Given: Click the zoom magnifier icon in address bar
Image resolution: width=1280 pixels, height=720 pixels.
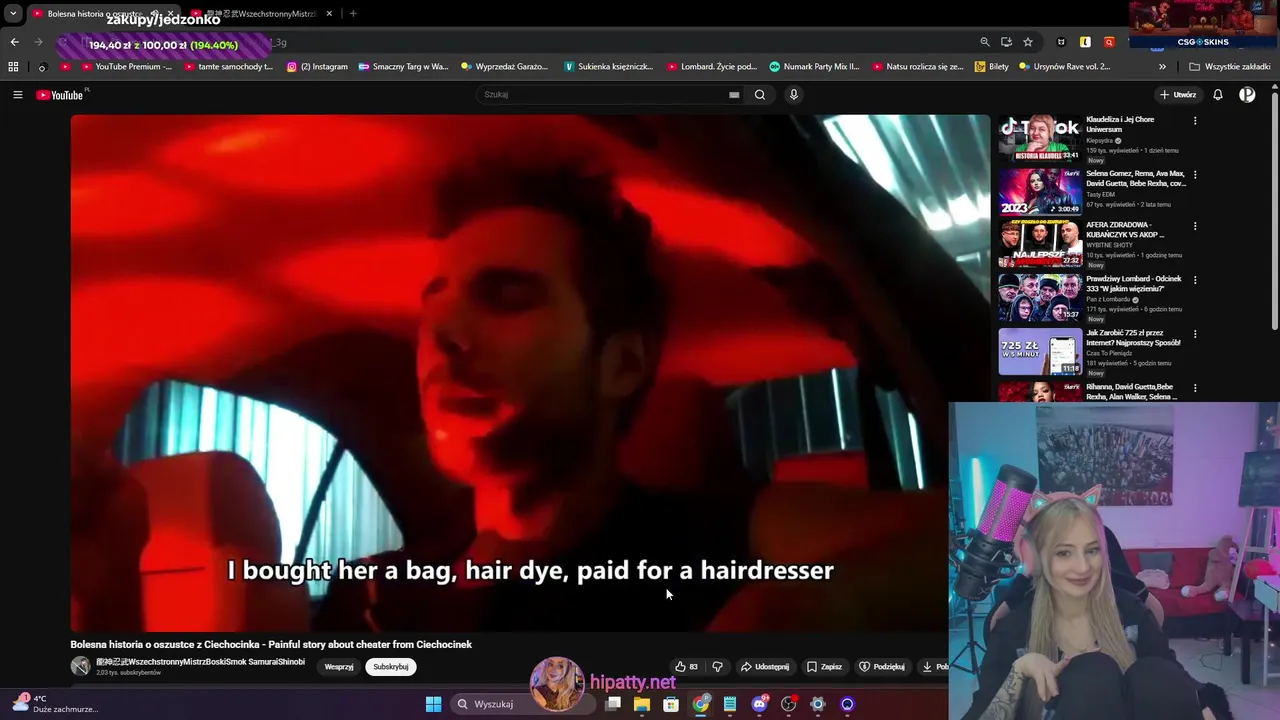Looking at the screenshot, I should (985, 42).
